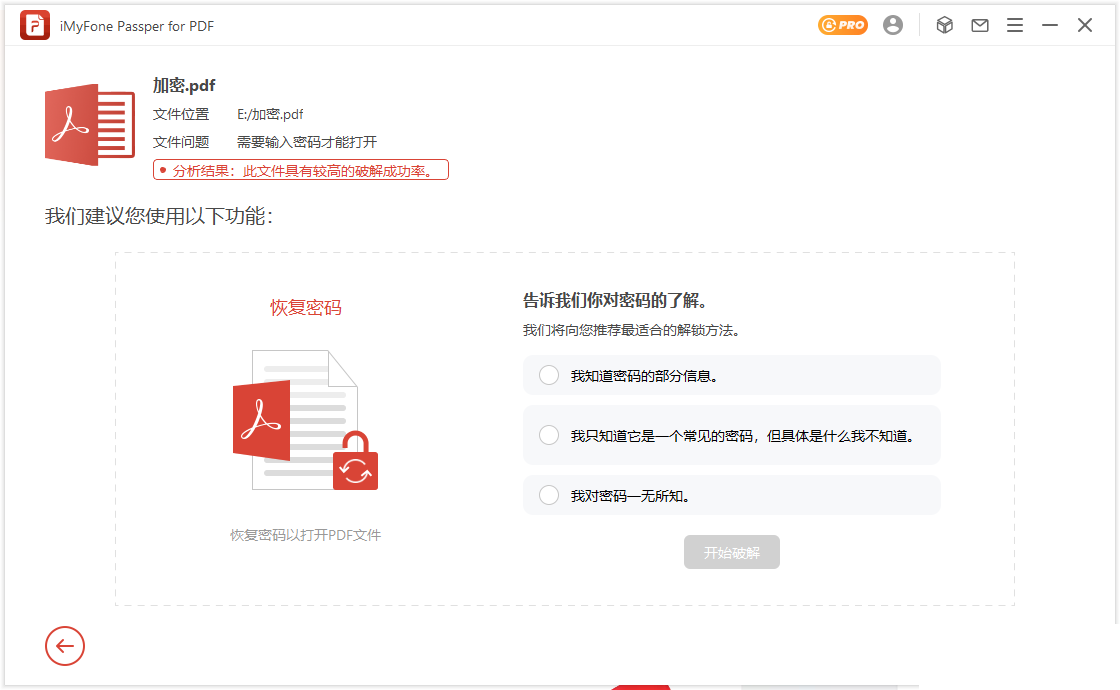Select 我知道密码的部分信息 option
The image size is (1120, 690).
click(549, 376)
